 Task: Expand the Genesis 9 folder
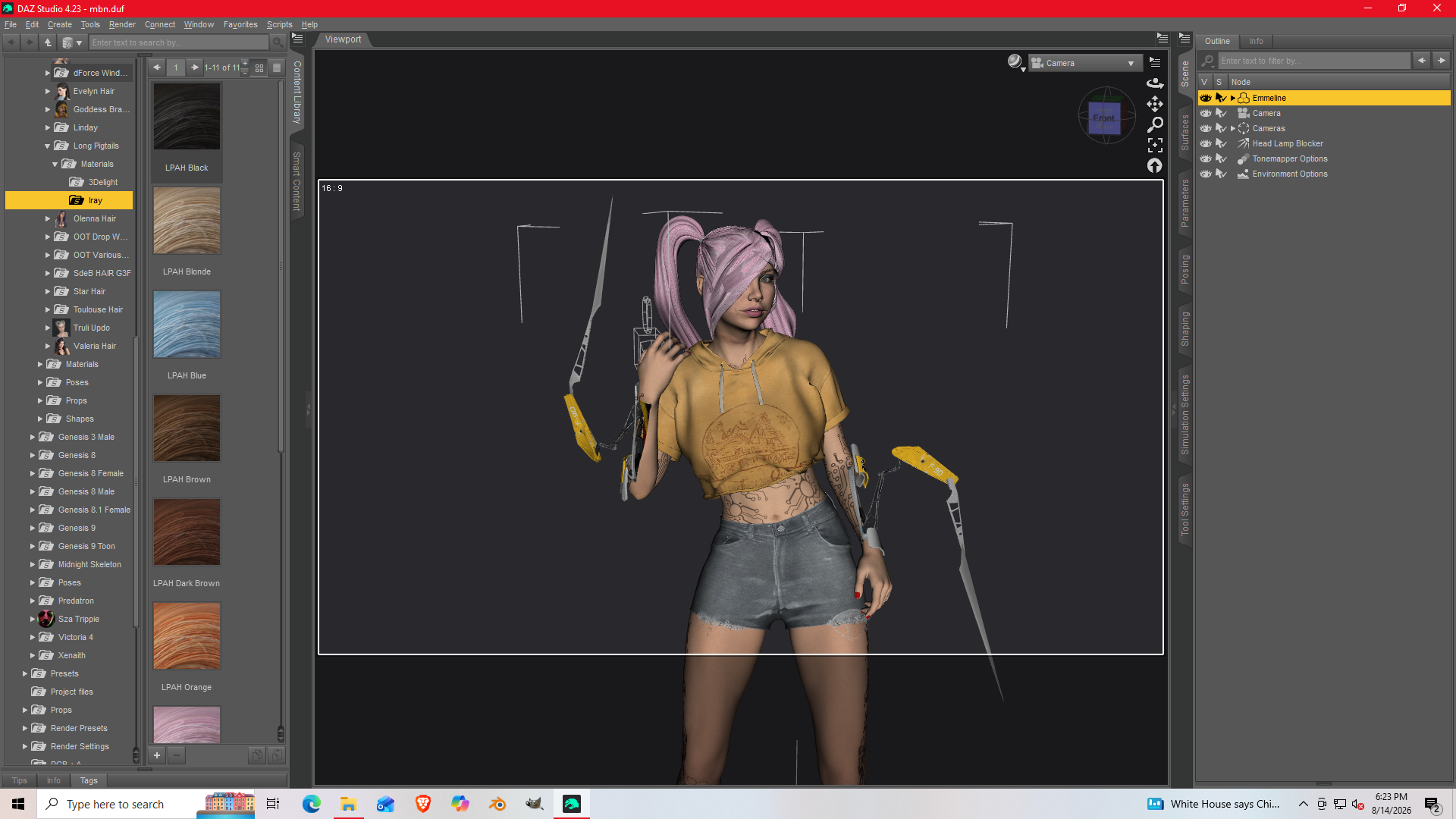[32, 528]
